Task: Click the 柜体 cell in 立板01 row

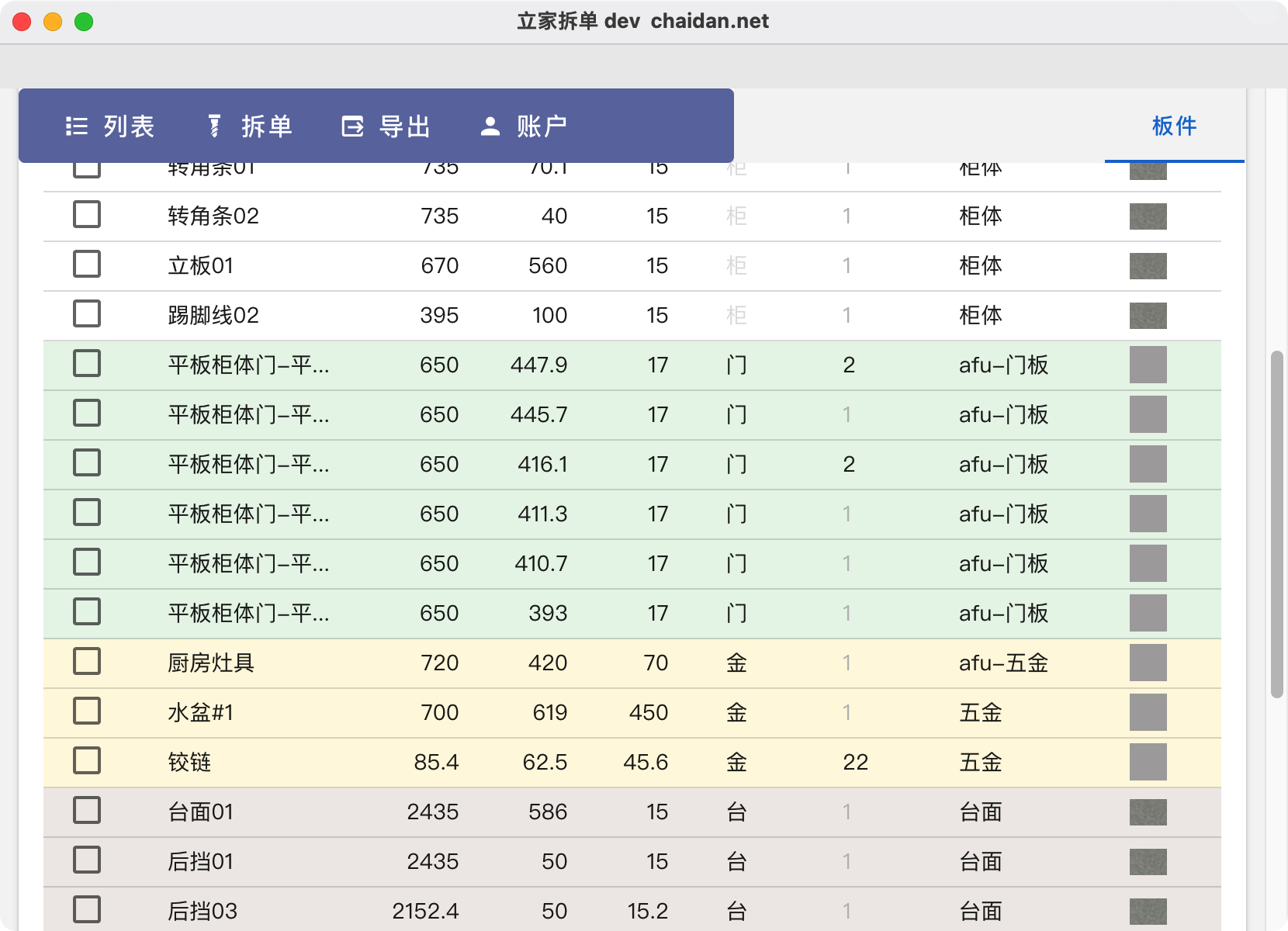Action: tap(981, 265)
